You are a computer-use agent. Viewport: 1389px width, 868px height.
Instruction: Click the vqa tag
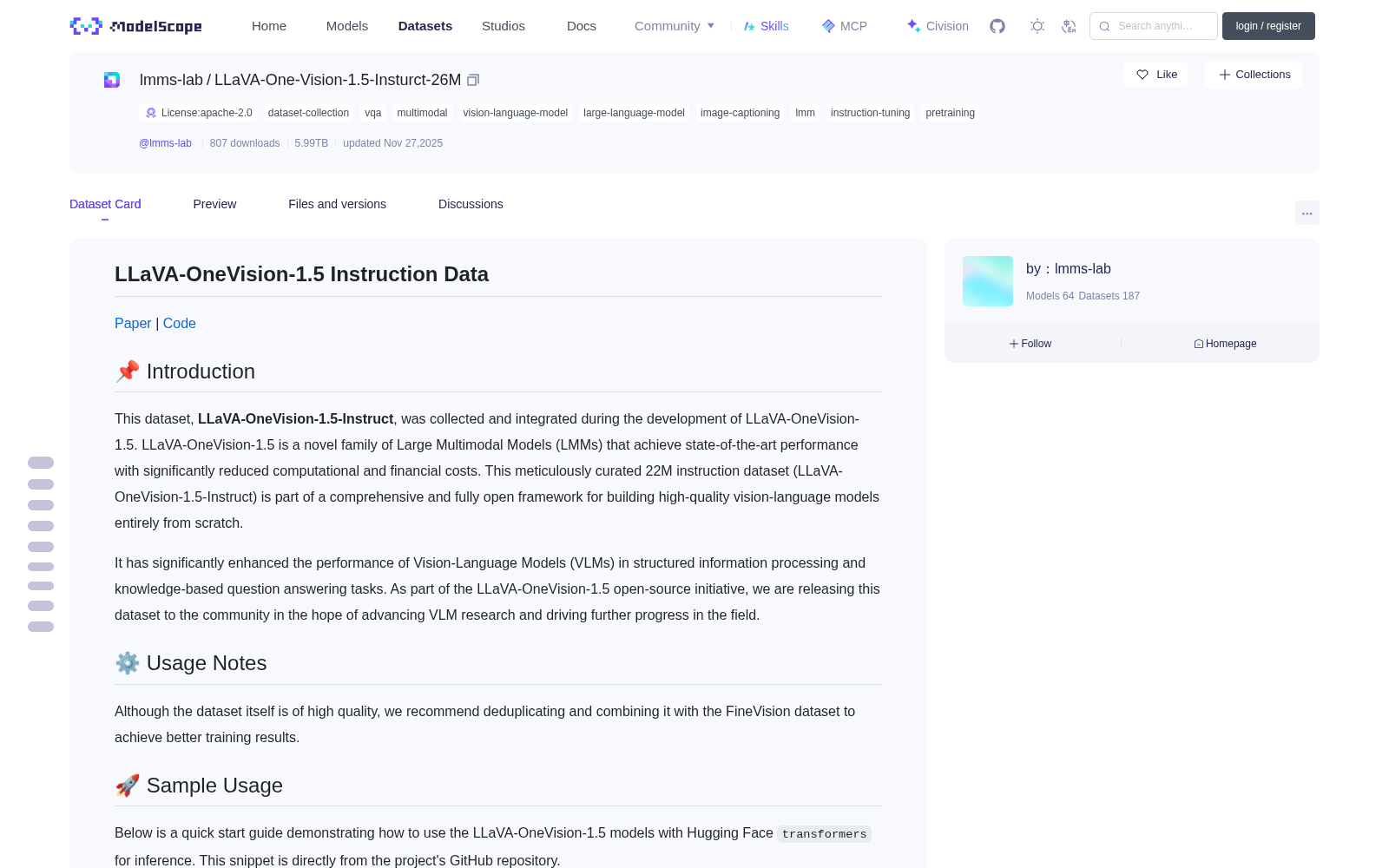click(x=373, y=113)
